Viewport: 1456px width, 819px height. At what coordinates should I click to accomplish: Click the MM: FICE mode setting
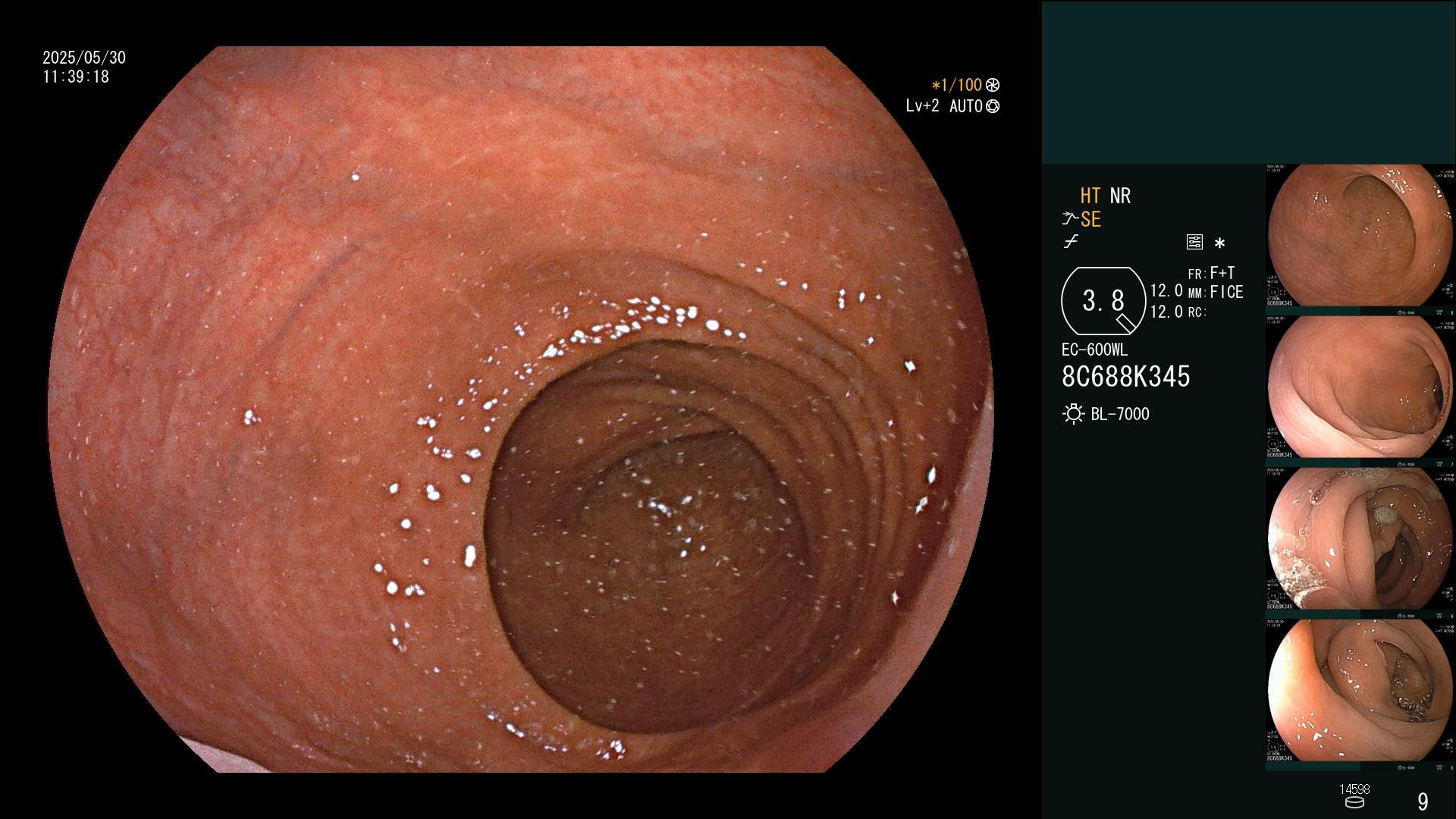1216,292
